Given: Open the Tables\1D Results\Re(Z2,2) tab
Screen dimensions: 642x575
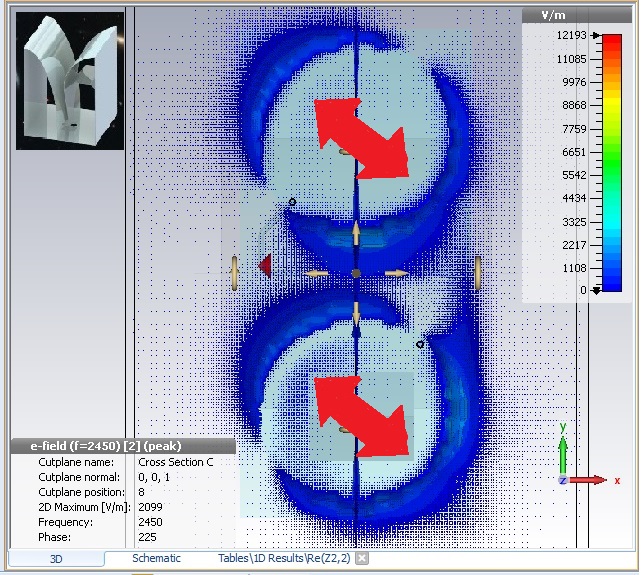Looking at the screenshot, I should [284, 558].
